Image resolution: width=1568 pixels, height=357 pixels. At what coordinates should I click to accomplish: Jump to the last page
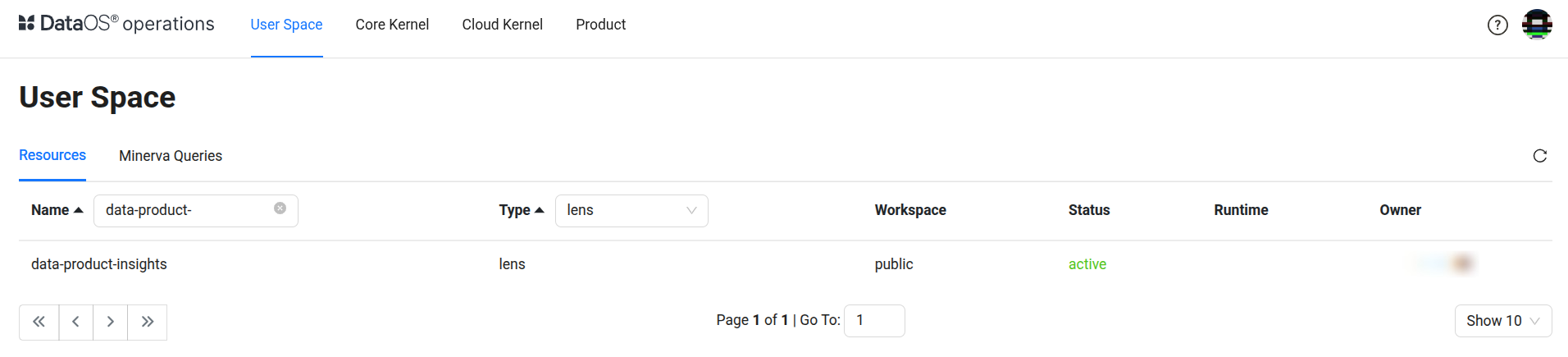click(148, 322)
